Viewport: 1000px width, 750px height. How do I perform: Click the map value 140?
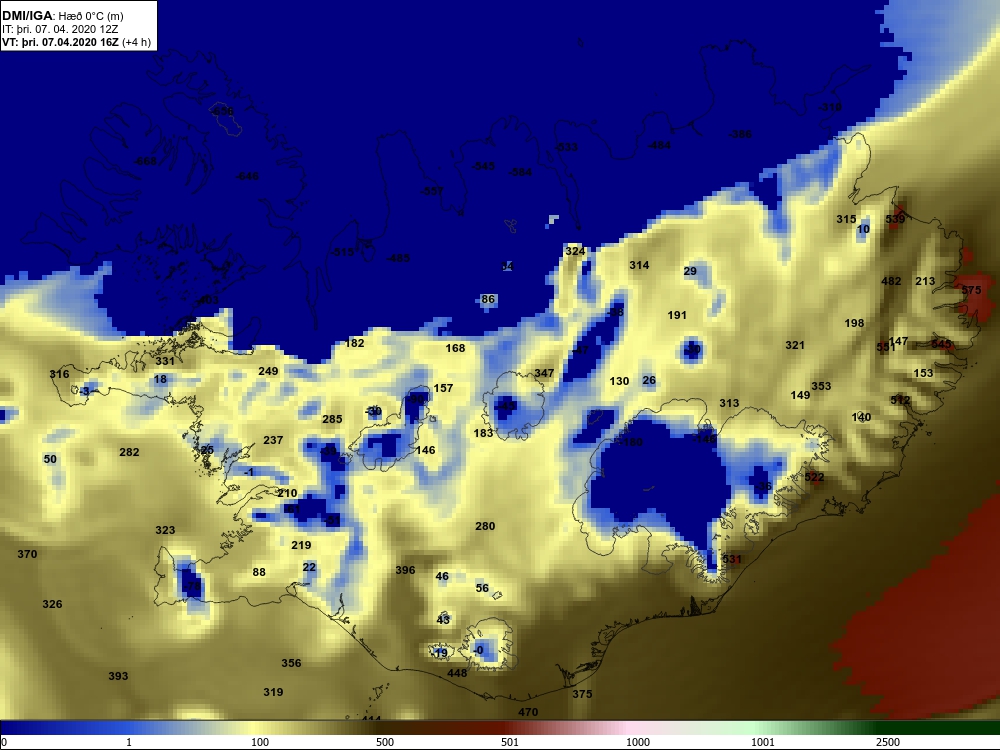click(862, 418)
